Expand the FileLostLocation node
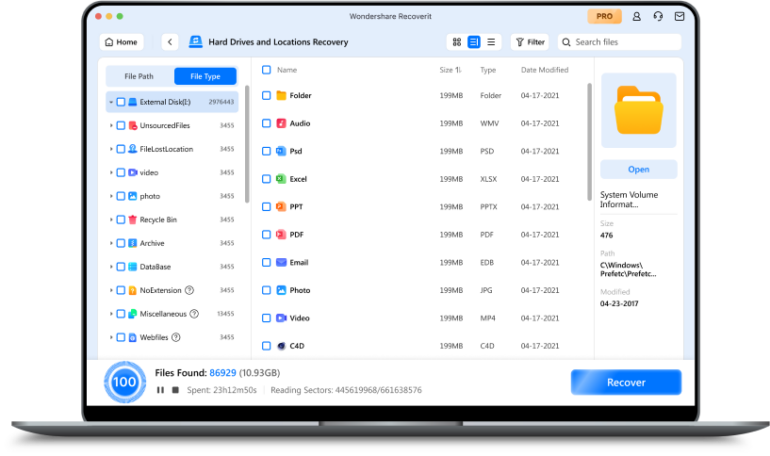 pyautogui.click(x=111, y=149)
